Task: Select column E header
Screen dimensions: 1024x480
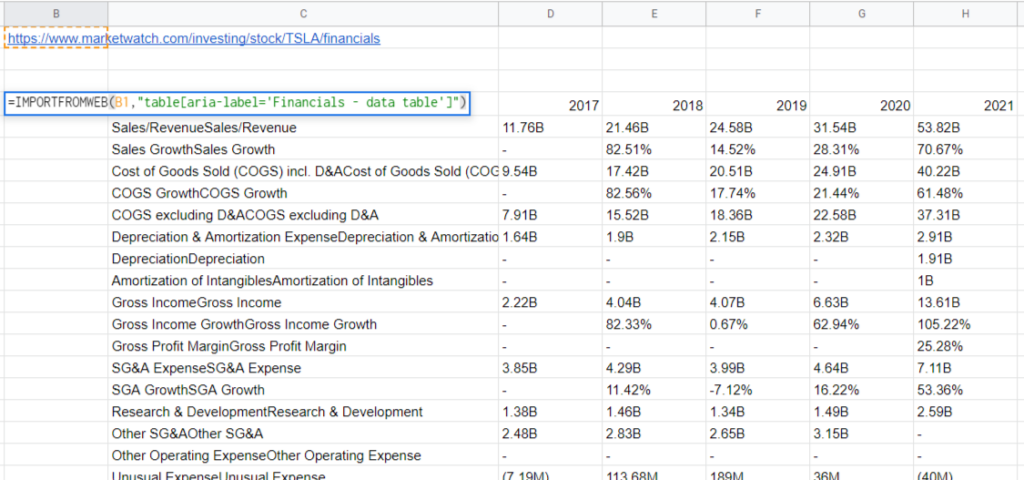Action: tap(654, 12)
